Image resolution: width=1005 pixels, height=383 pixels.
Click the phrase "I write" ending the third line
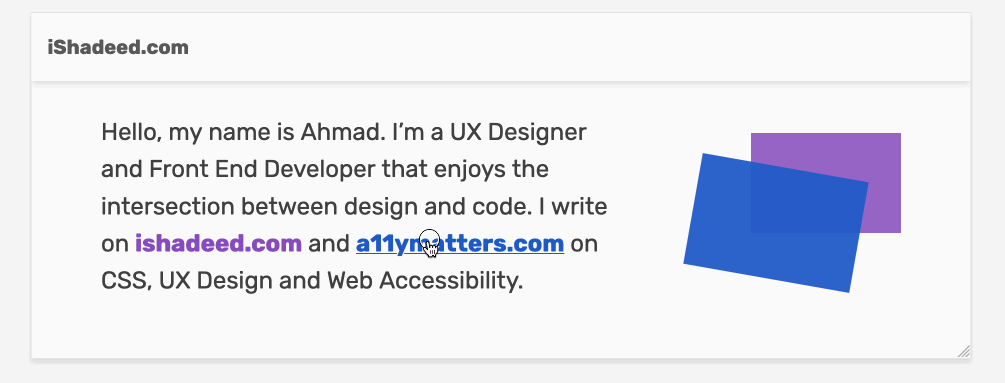tap(573, 207)
